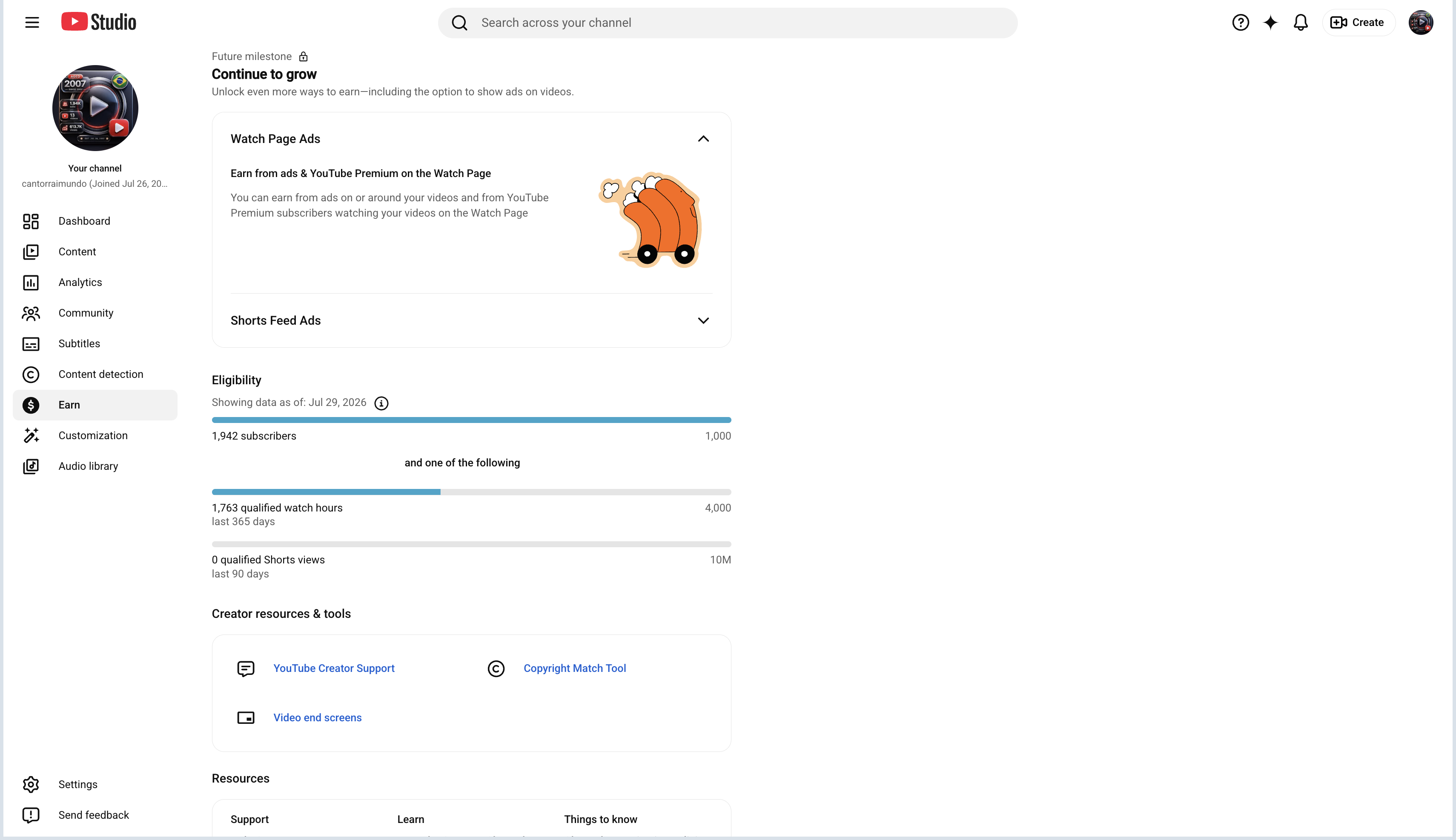The image size is (1456, 840).
Task: Click the Customization magic wand icon
Action: click(31, 436)
